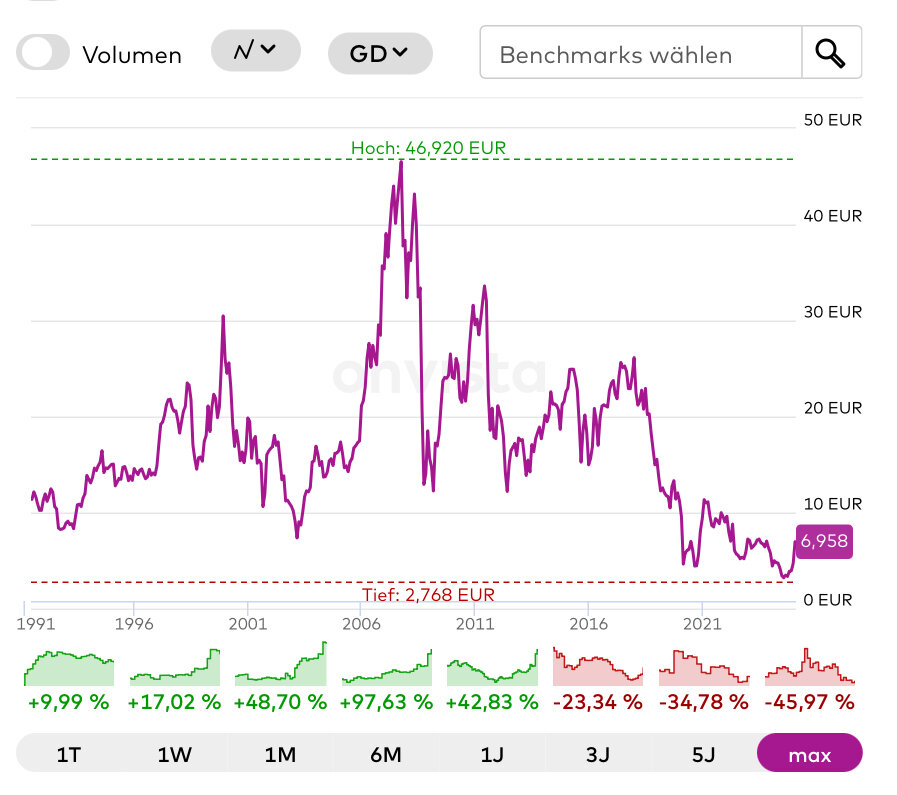Click the -45,97 % performance thumbnail

tap(809, 668)
